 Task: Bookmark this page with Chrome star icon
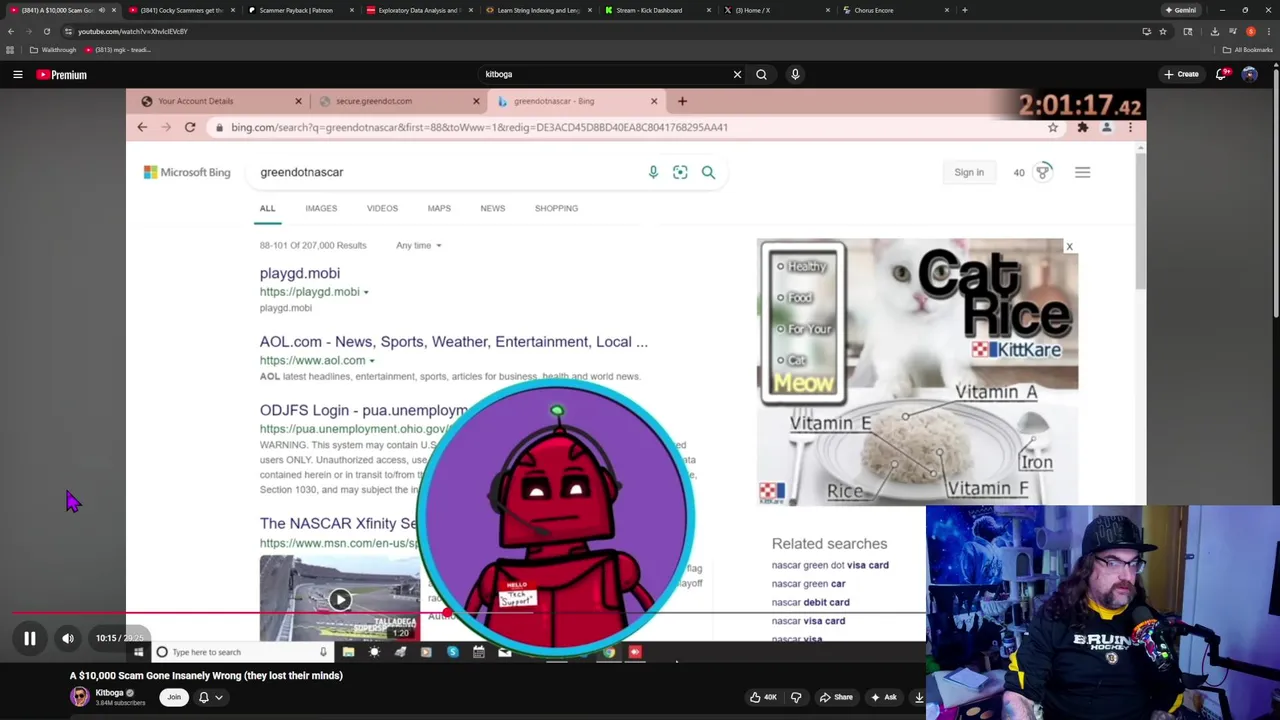click(1163, 31)
